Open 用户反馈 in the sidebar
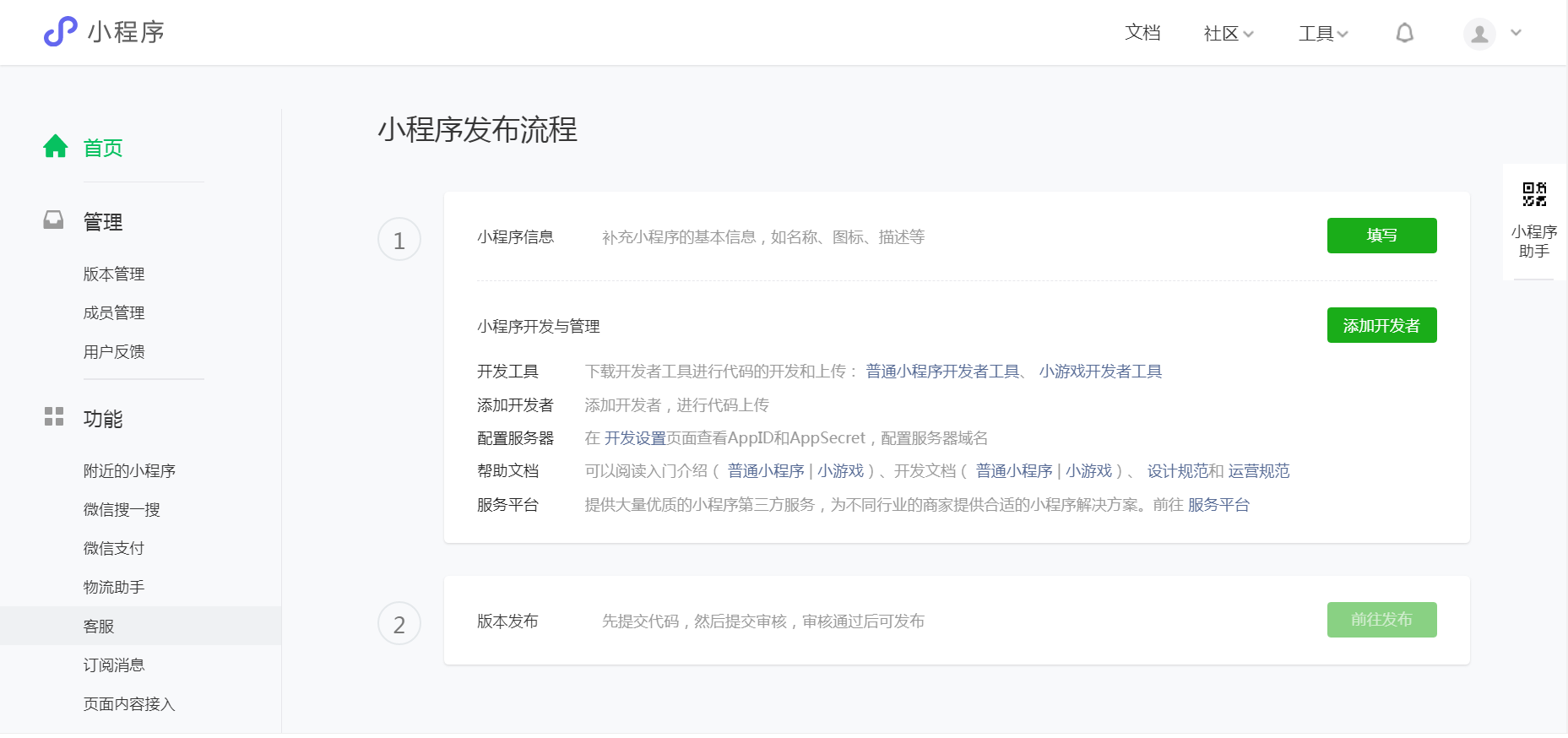This screenshot has width=1568, height=738. tap(114, 352)
